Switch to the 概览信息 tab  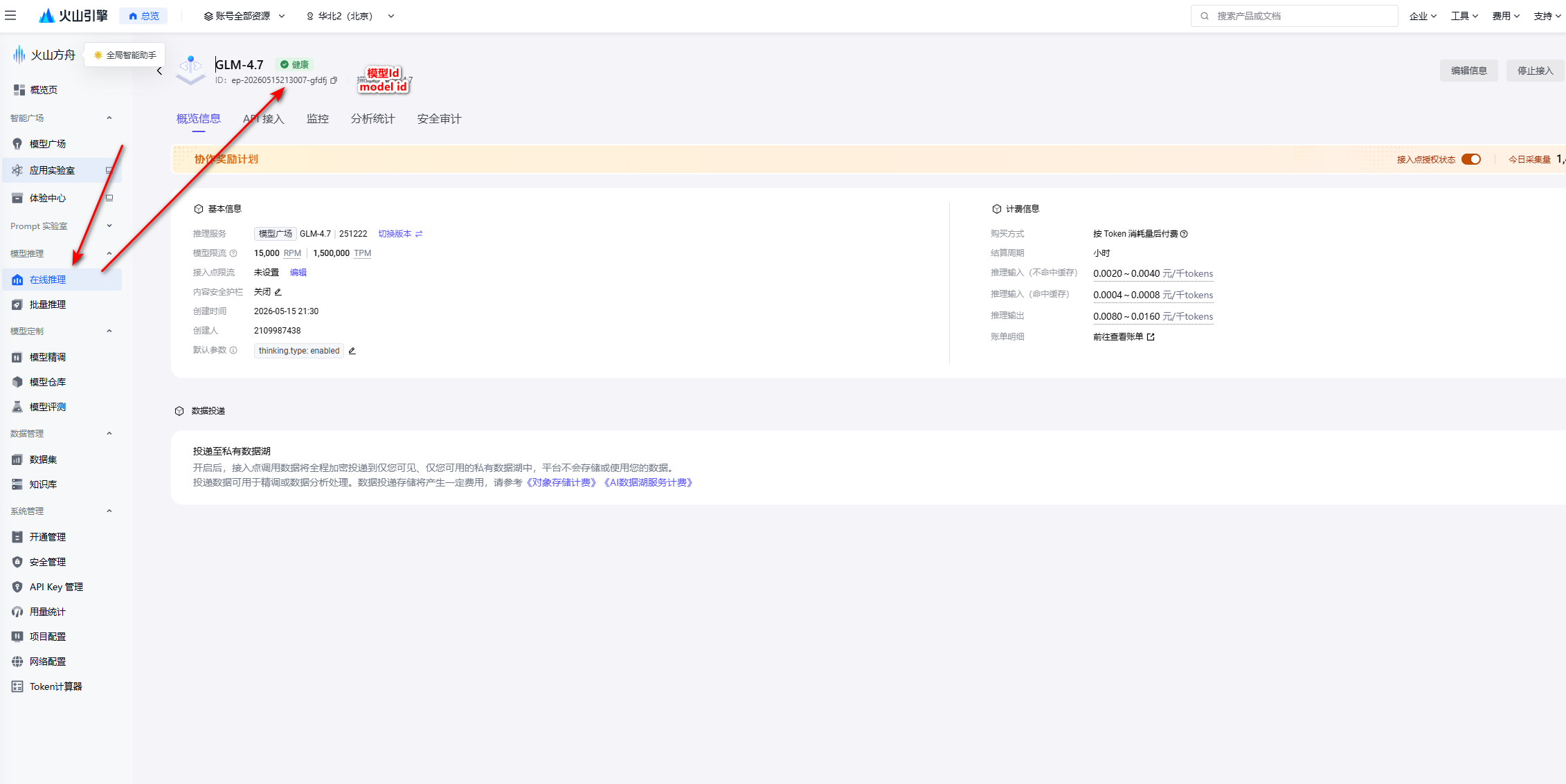199,119
